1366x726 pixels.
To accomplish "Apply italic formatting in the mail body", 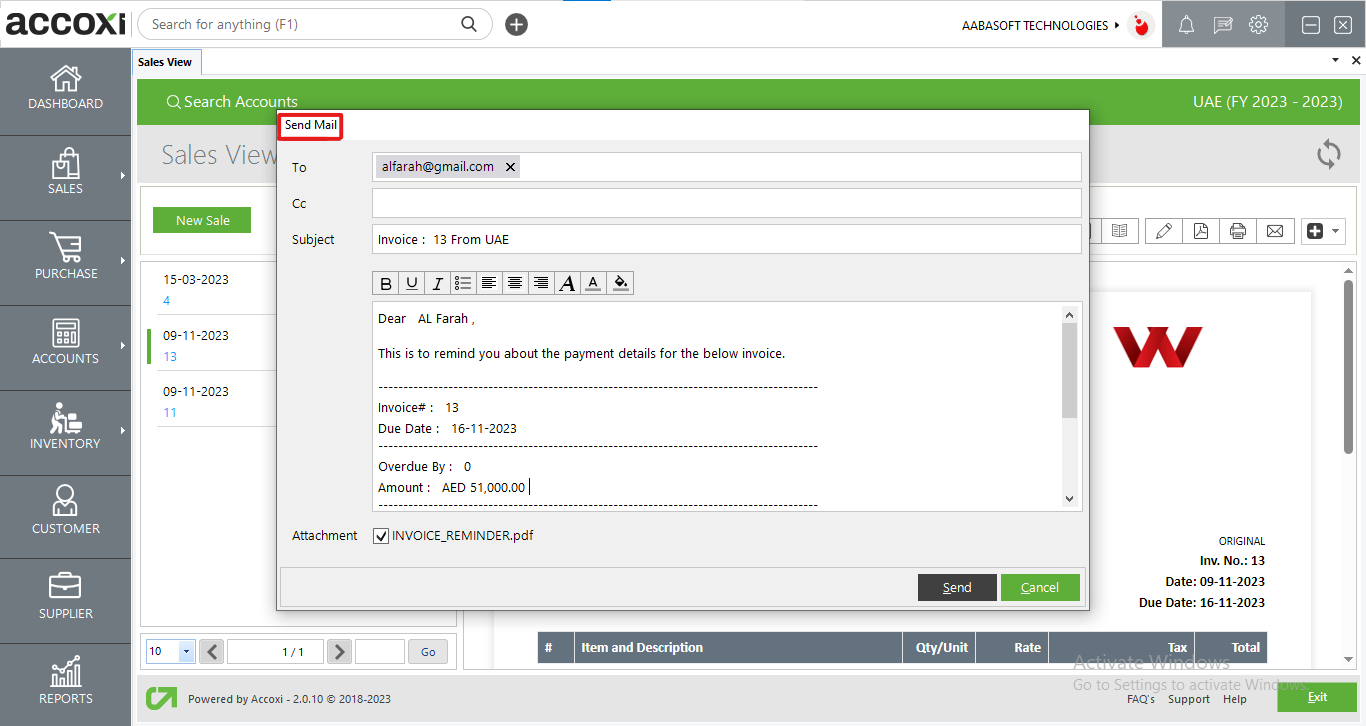I will click(x=437, y=283).
